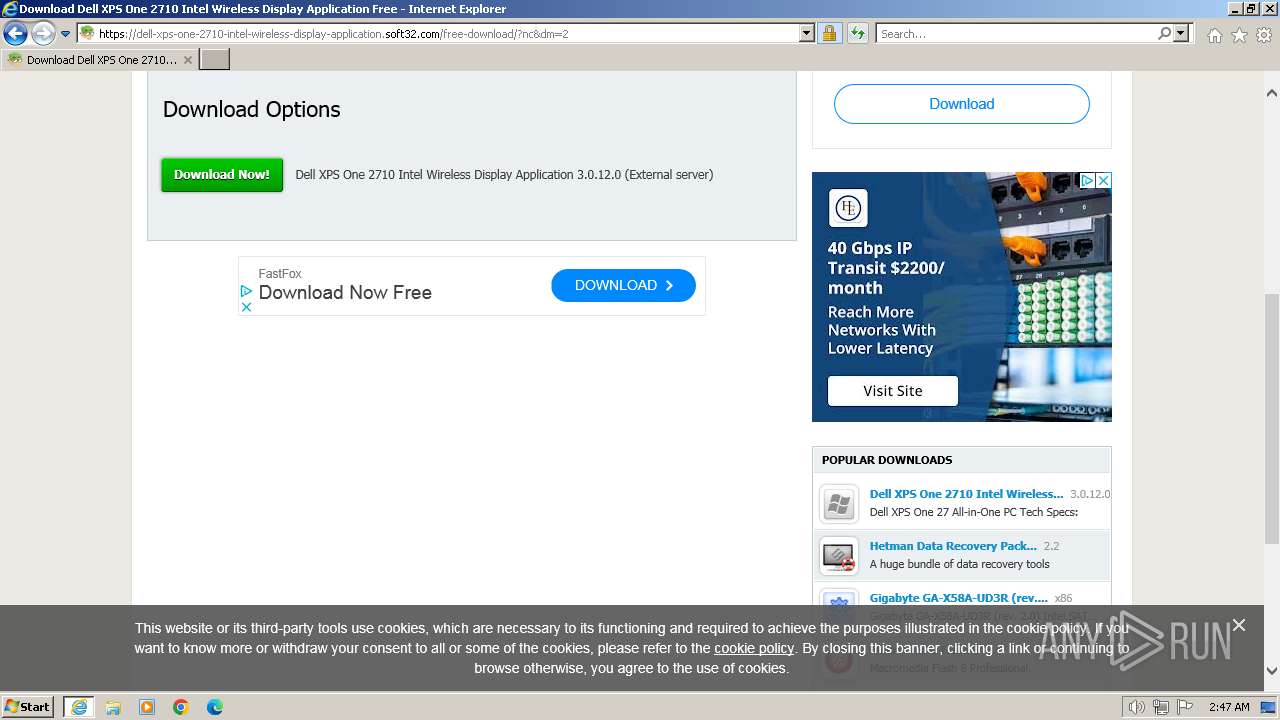Refresh the page with the green arrows icon

858,33
